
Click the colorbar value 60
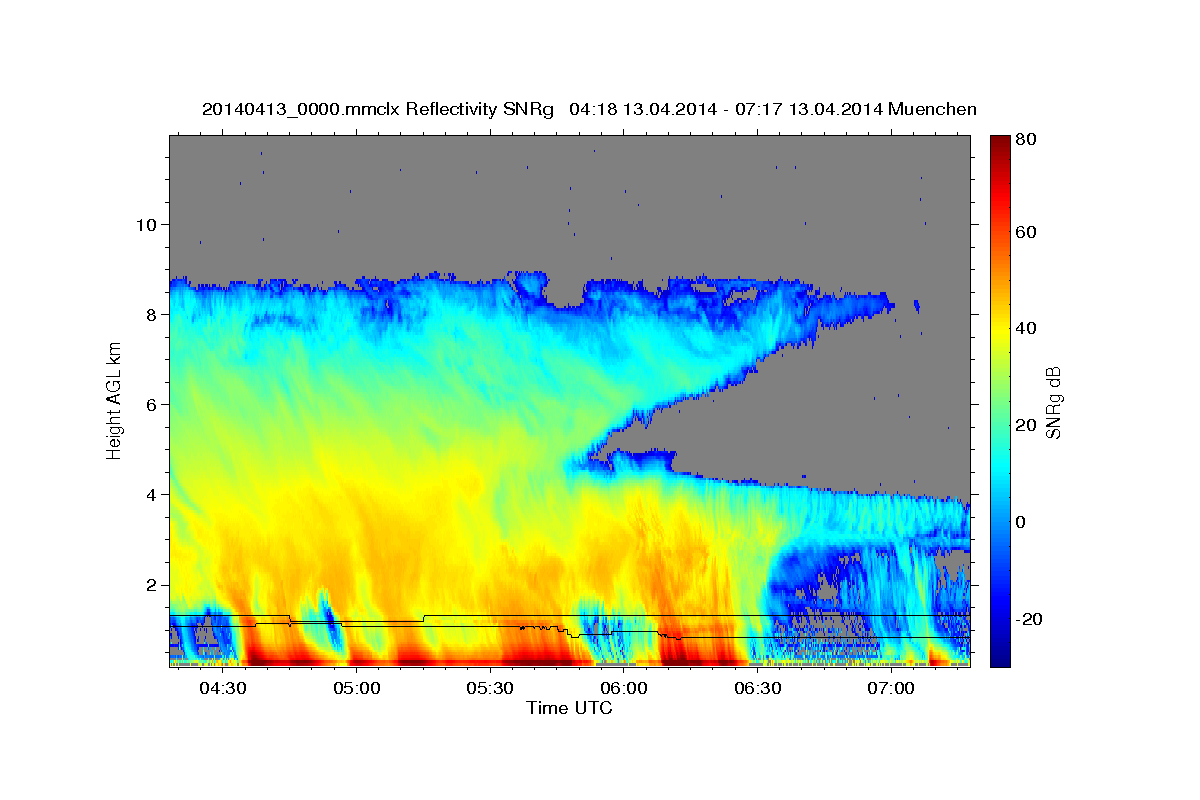[x=1026, y=232]
